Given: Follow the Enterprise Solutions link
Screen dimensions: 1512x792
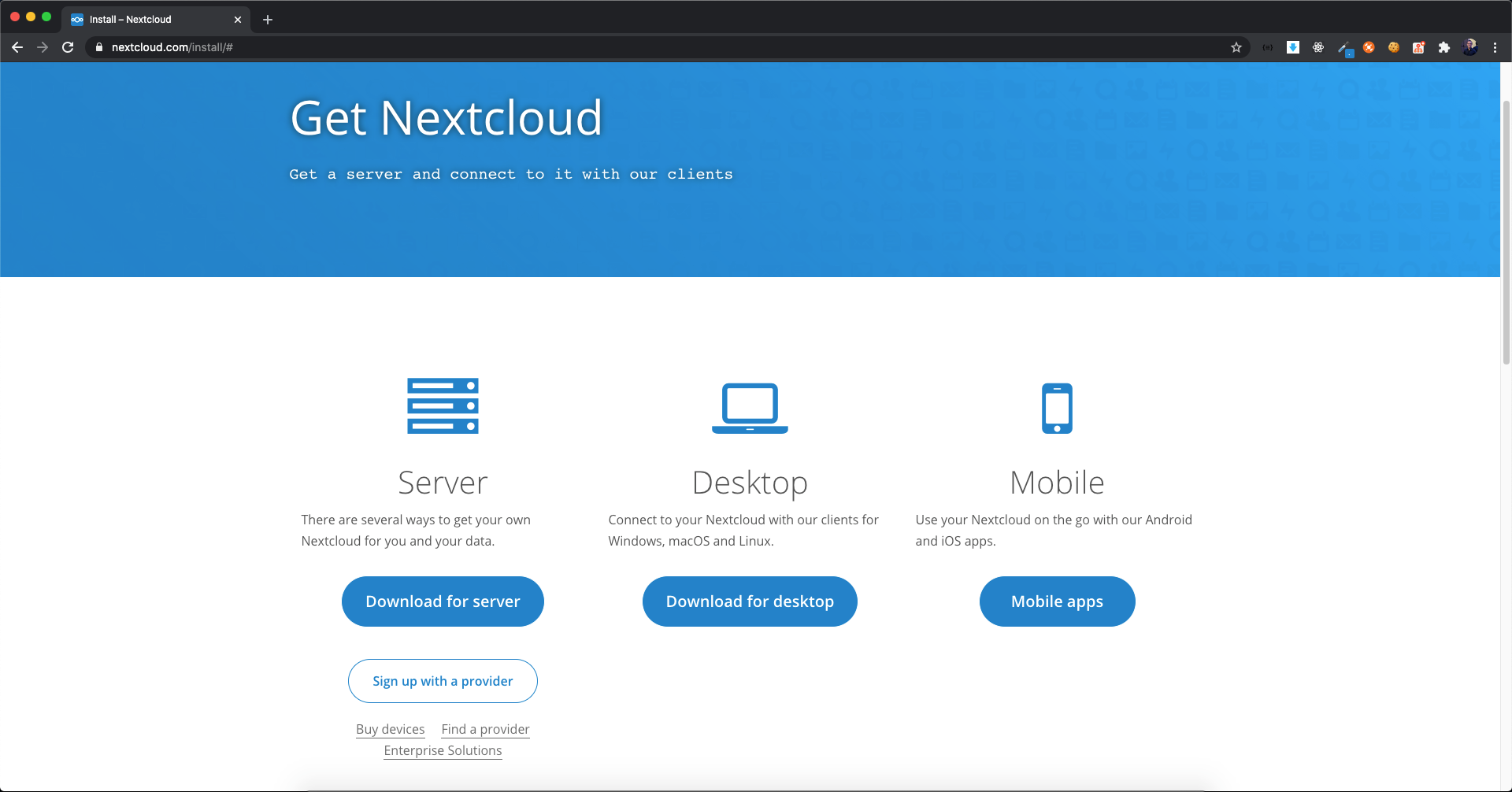Looking at the screenshot, I should pos(443,750).
